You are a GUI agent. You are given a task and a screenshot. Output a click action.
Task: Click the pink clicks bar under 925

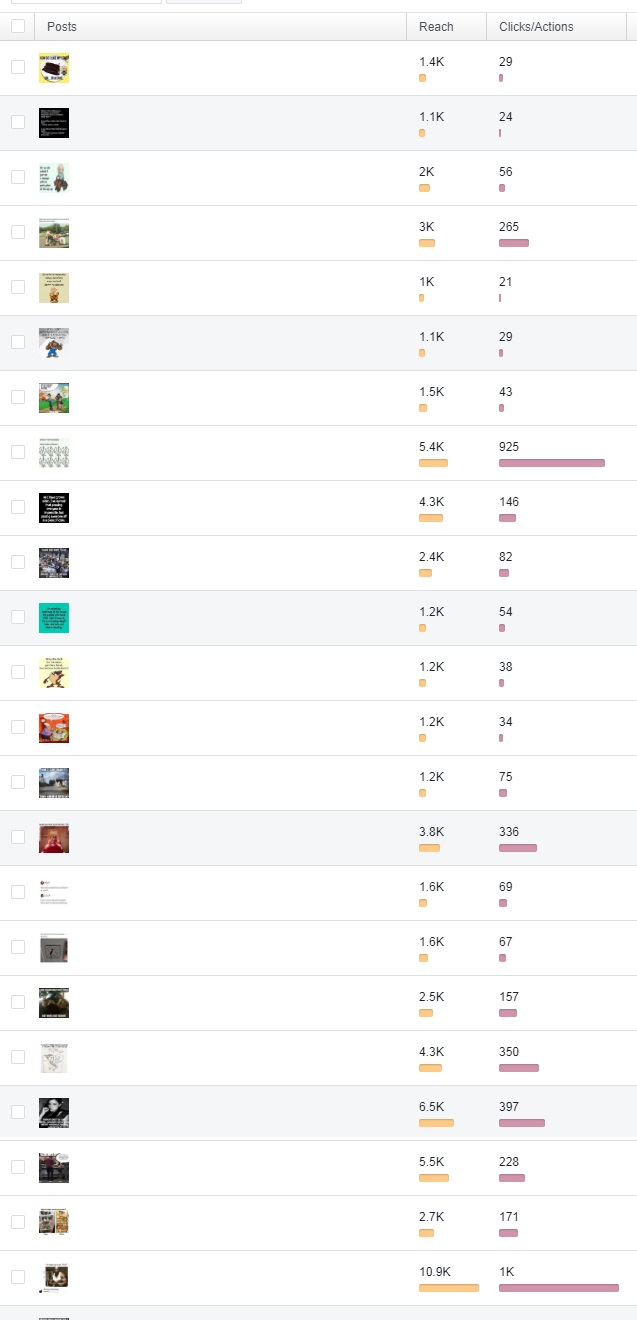click(552, 463)
